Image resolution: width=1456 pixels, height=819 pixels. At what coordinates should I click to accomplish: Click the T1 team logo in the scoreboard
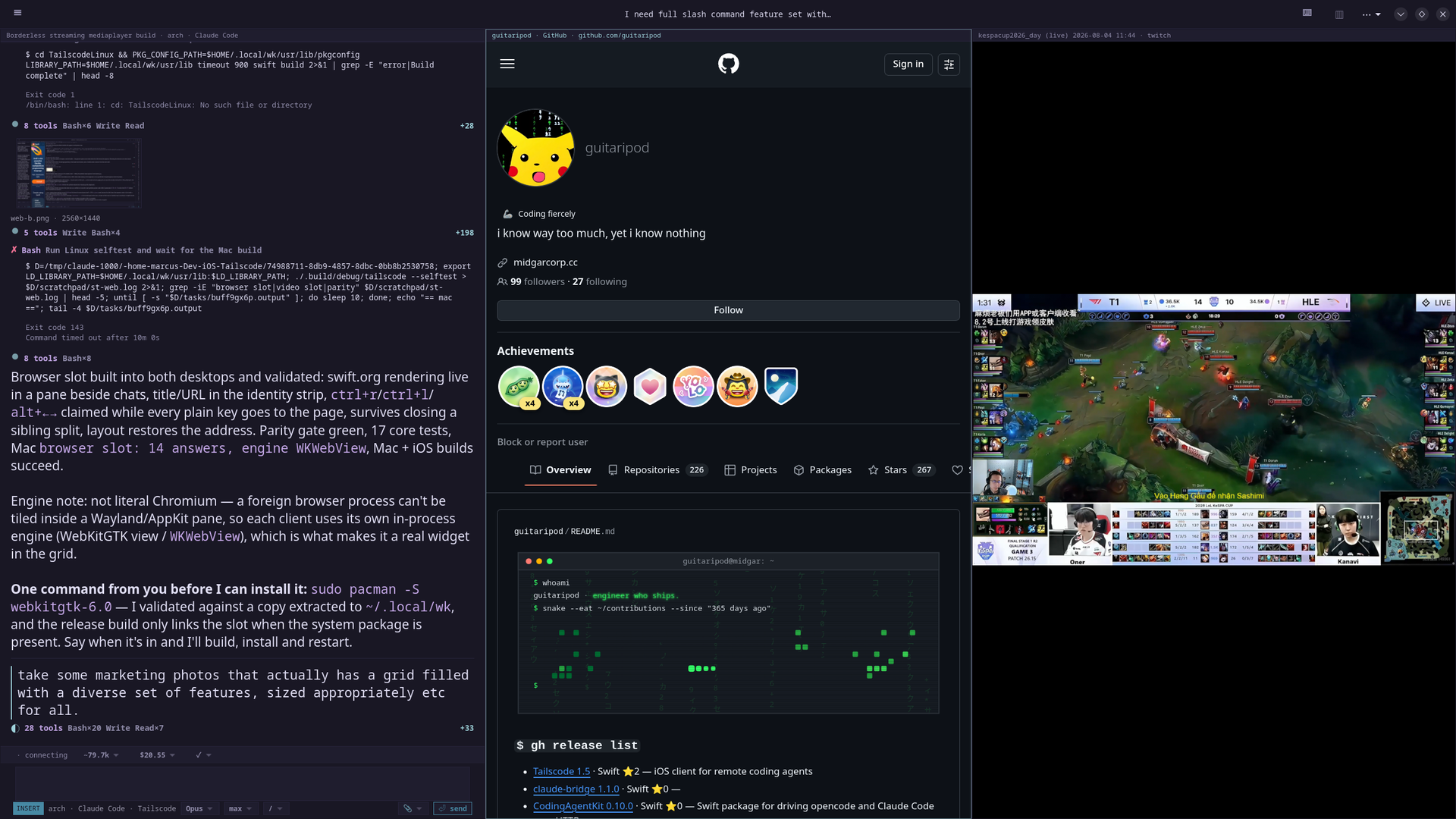(1095, 302)
